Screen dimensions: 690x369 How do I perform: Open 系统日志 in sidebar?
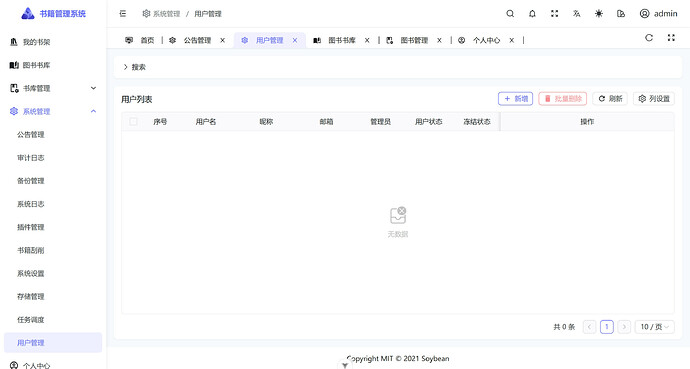click(53, 204)
